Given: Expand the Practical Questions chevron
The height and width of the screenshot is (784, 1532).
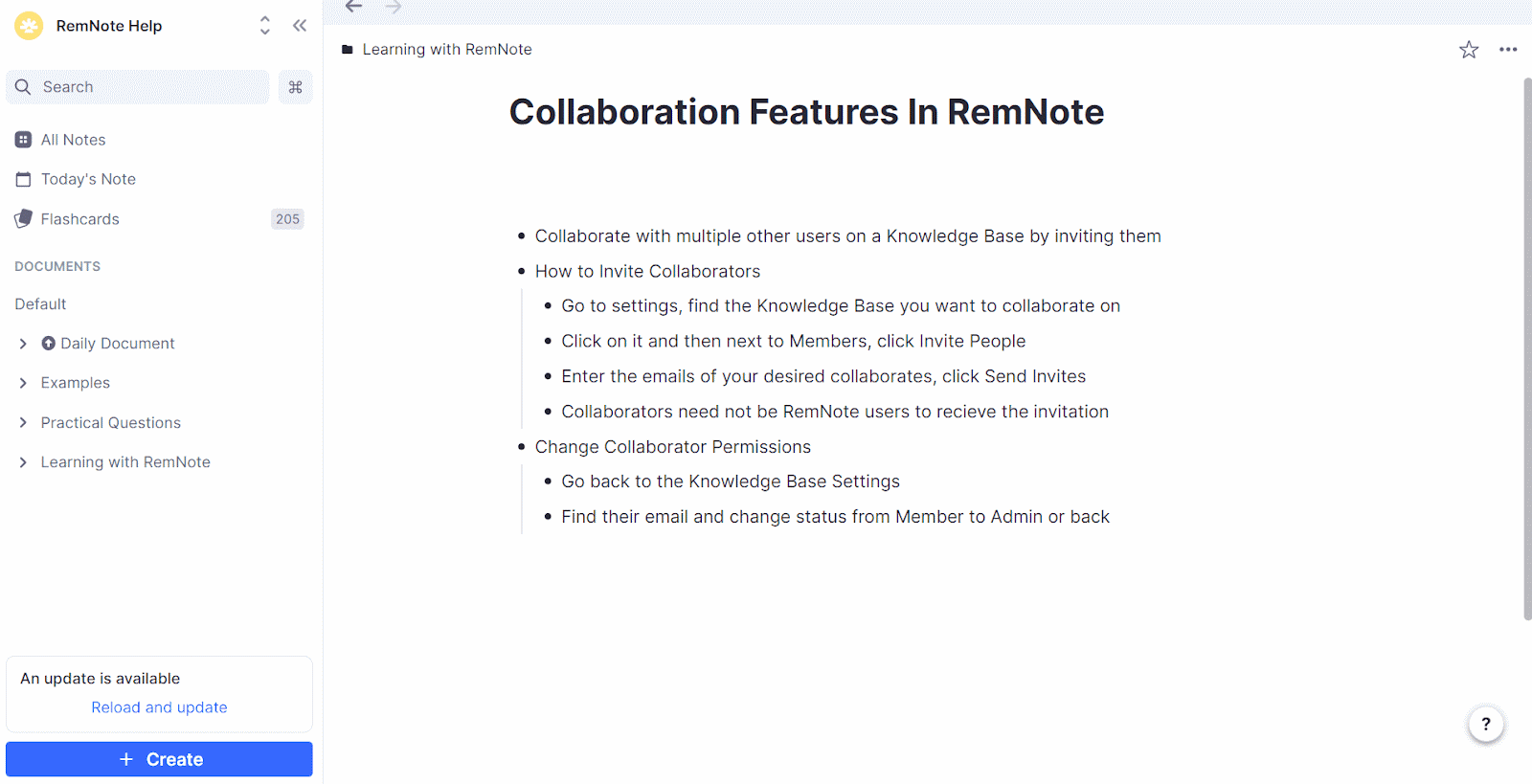Looking at the screenshot, I should pyautogui.click(x=23, y=423).
